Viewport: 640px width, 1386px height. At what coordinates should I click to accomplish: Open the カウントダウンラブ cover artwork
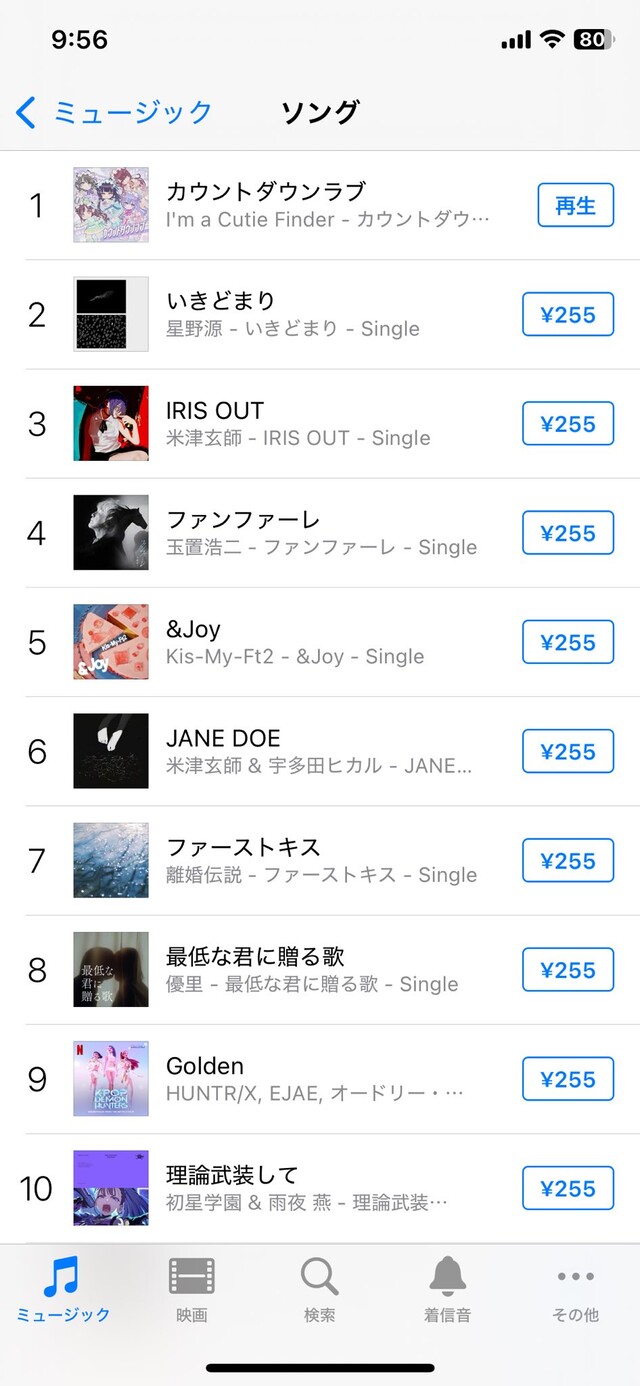pyautogui.click(x=111, y=205)
